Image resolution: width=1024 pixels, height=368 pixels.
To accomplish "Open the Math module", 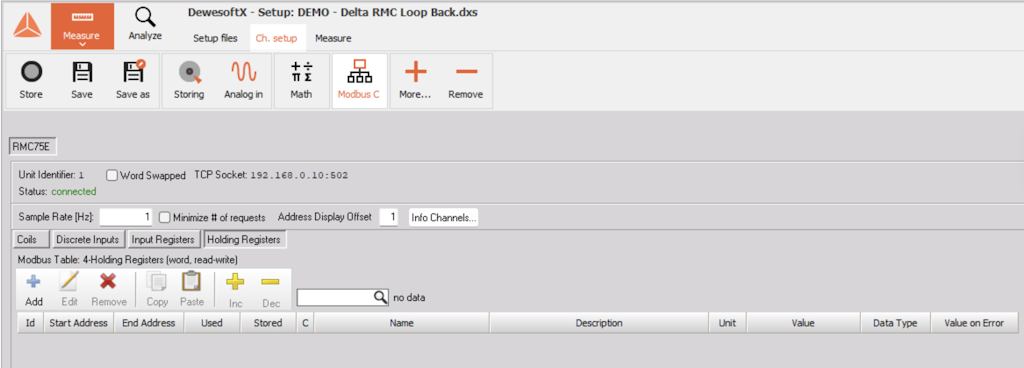I will point(301,81).
